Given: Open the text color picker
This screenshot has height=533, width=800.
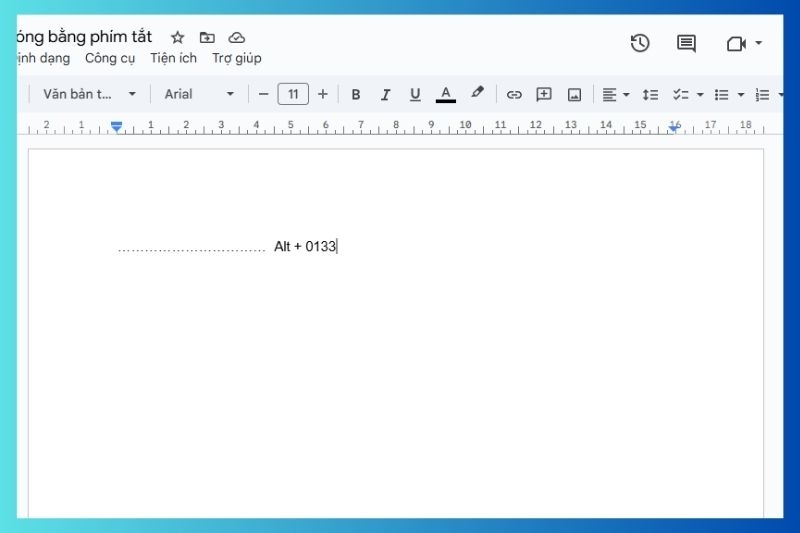Looking at the screenshot, I should 445,94.
